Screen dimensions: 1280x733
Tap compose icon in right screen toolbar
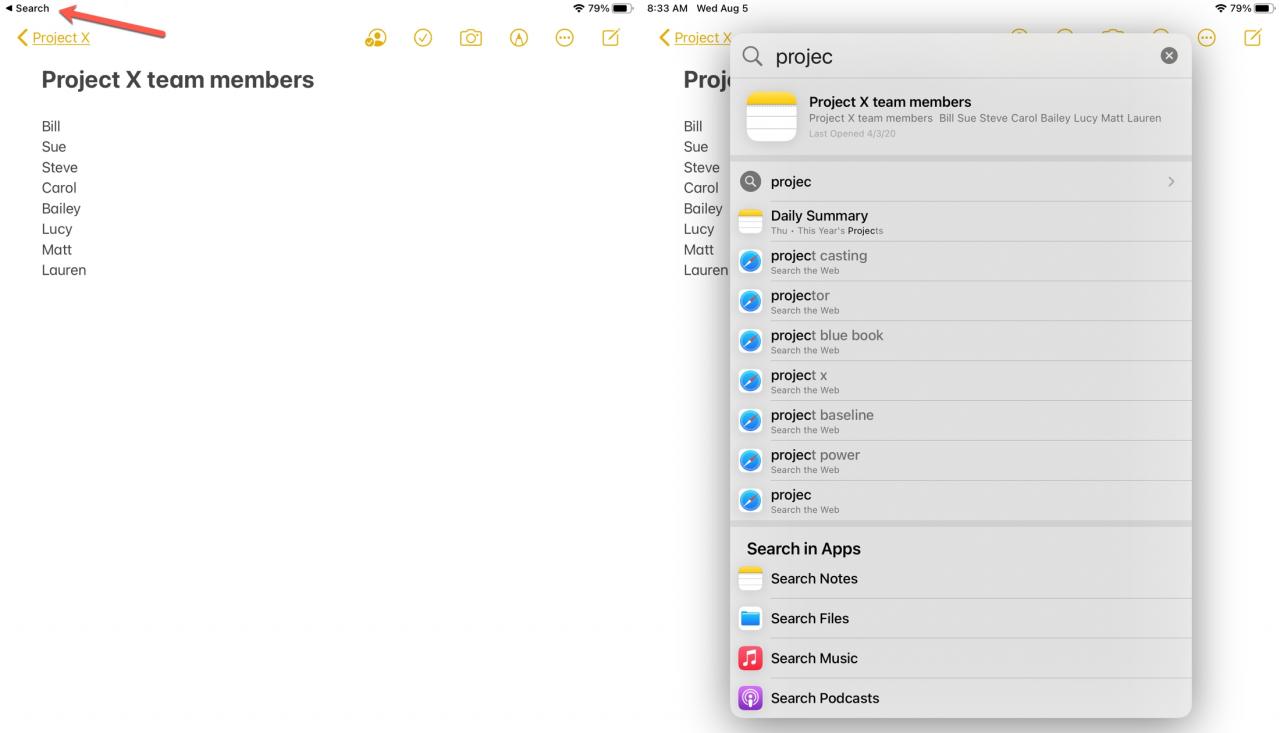pyautogui.click(x=1253, y=37)
